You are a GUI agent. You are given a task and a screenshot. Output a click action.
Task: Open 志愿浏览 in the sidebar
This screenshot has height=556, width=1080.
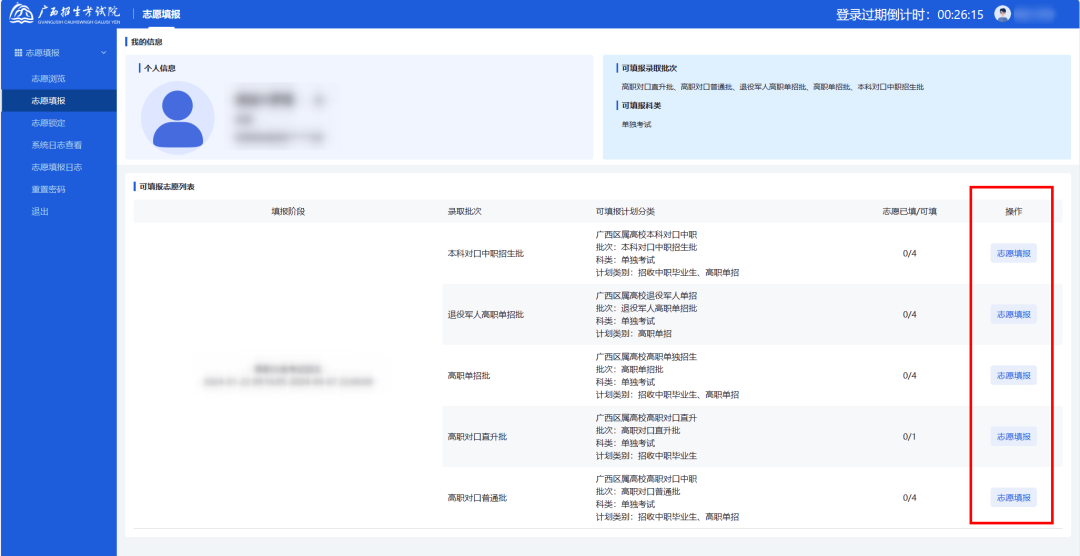point(48,78)
